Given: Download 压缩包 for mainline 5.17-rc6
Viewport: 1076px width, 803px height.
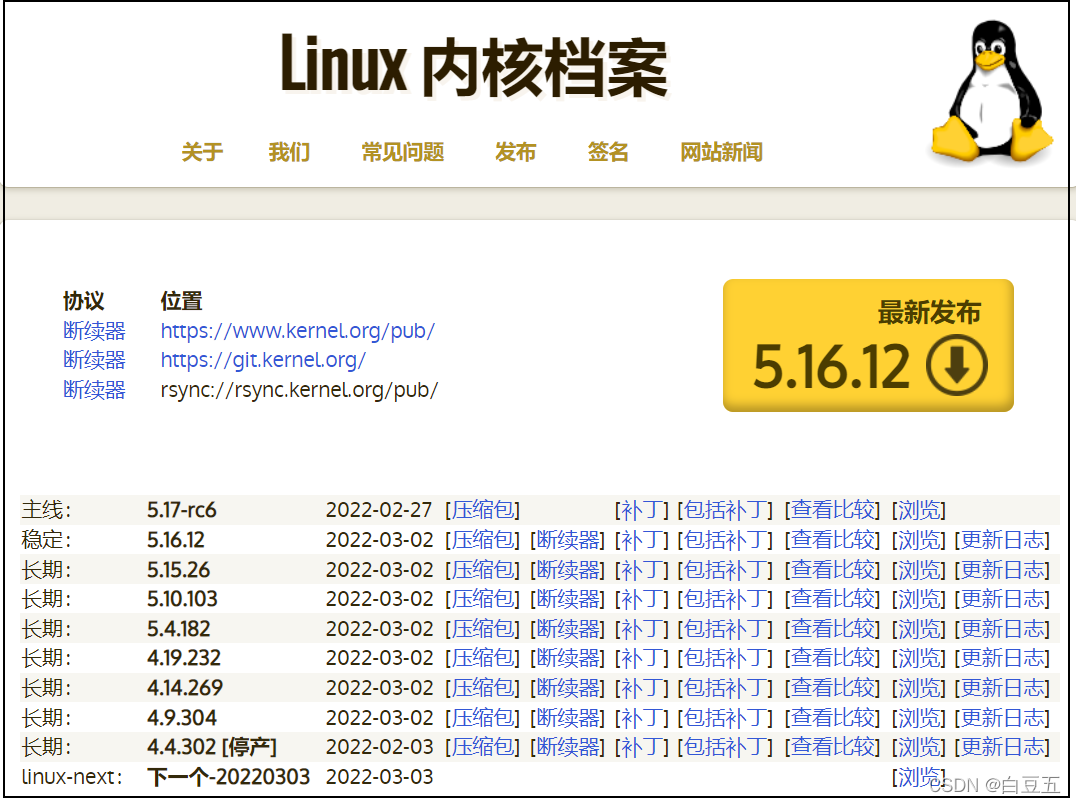Looking at the screenshot, I should coord(482,510).
